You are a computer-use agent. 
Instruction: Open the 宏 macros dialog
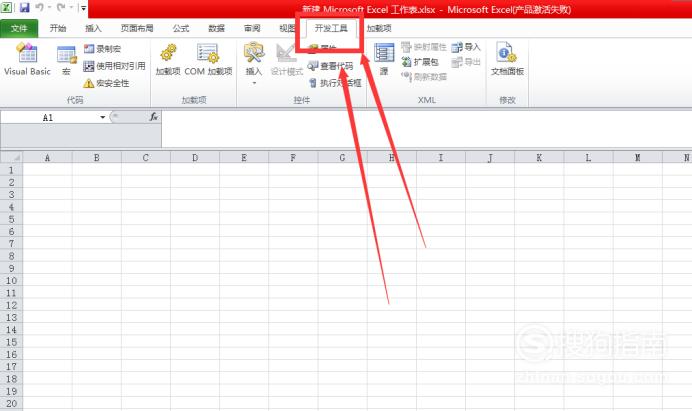pos(66,60)
